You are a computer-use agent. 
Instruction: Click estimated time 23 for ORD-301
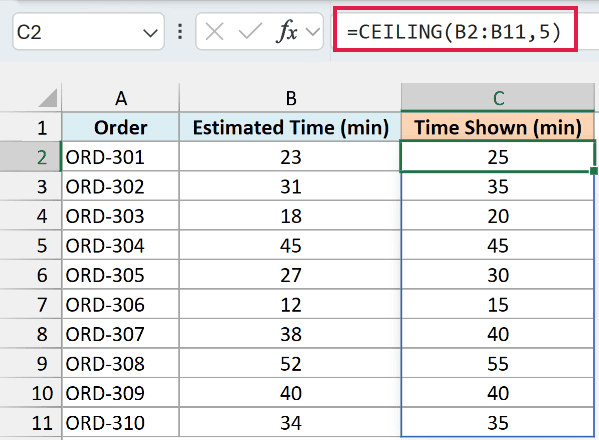[x=290, y=157]
